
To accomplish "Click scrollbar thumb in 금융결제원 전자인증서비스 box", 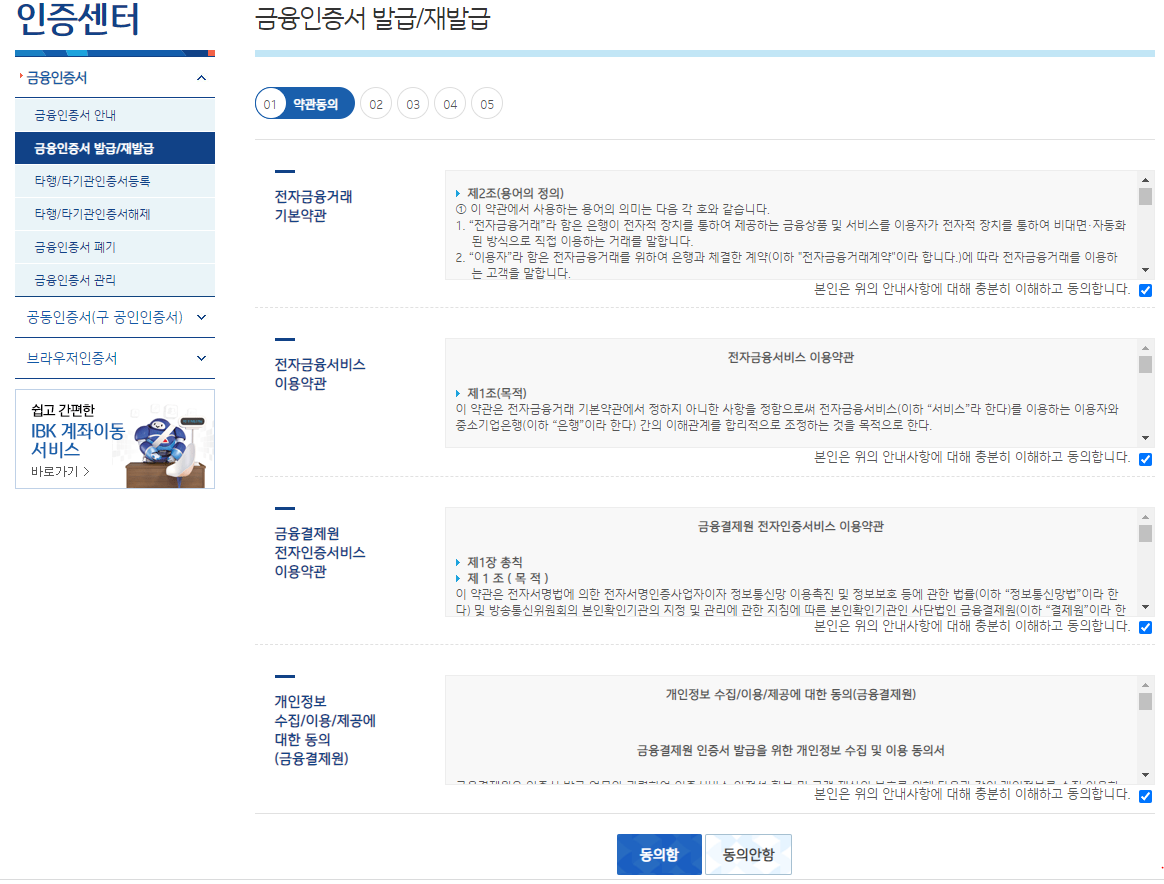I will [1145, 533].
